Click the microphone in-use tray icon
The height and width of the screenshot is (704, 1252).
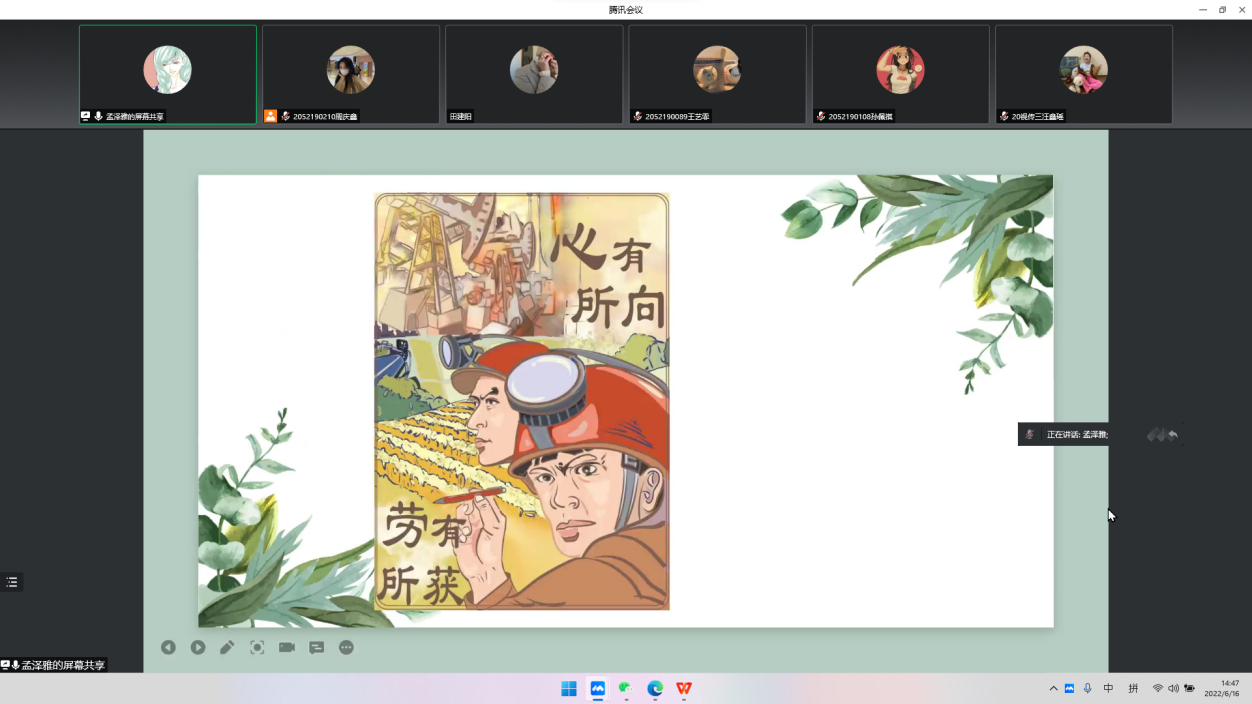1087,688
